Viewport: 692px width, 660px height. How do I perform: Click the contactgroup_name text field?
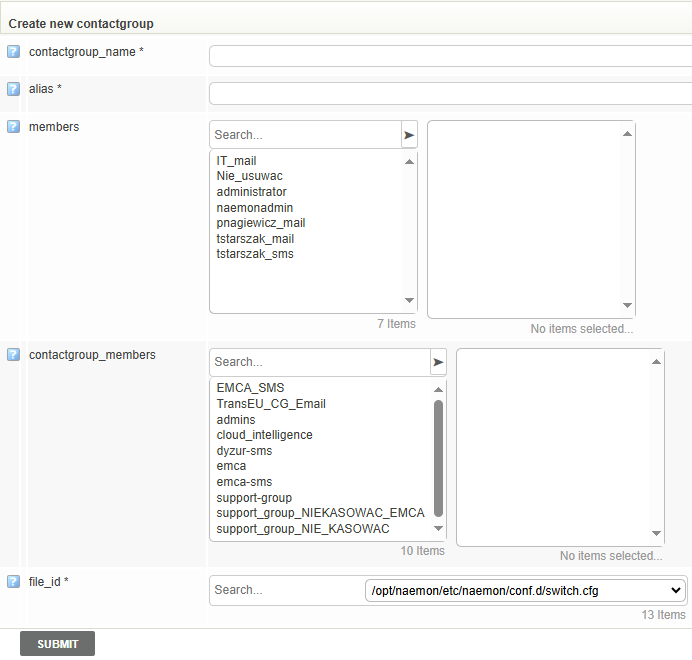(x=450, y=56)
